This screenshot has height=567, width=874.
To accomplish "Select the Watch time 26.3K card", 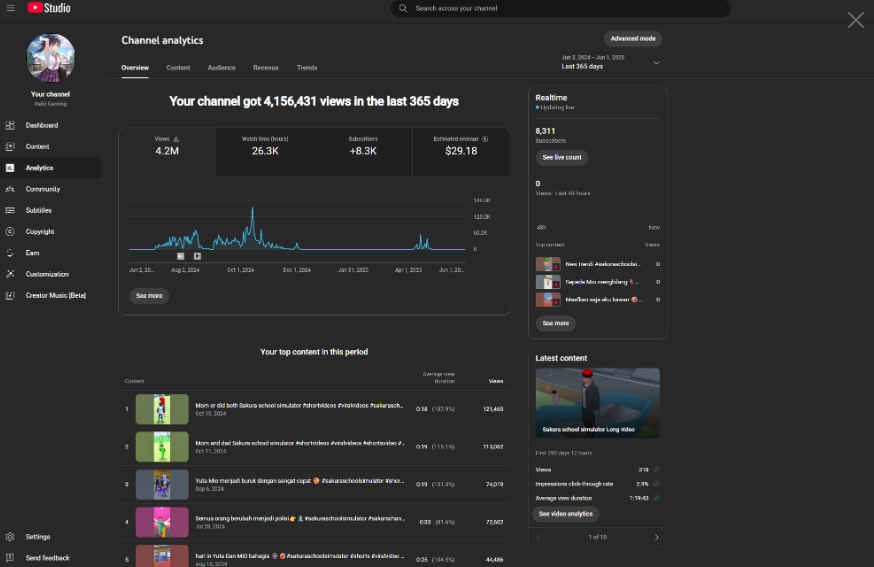I will tap(265, 152).
